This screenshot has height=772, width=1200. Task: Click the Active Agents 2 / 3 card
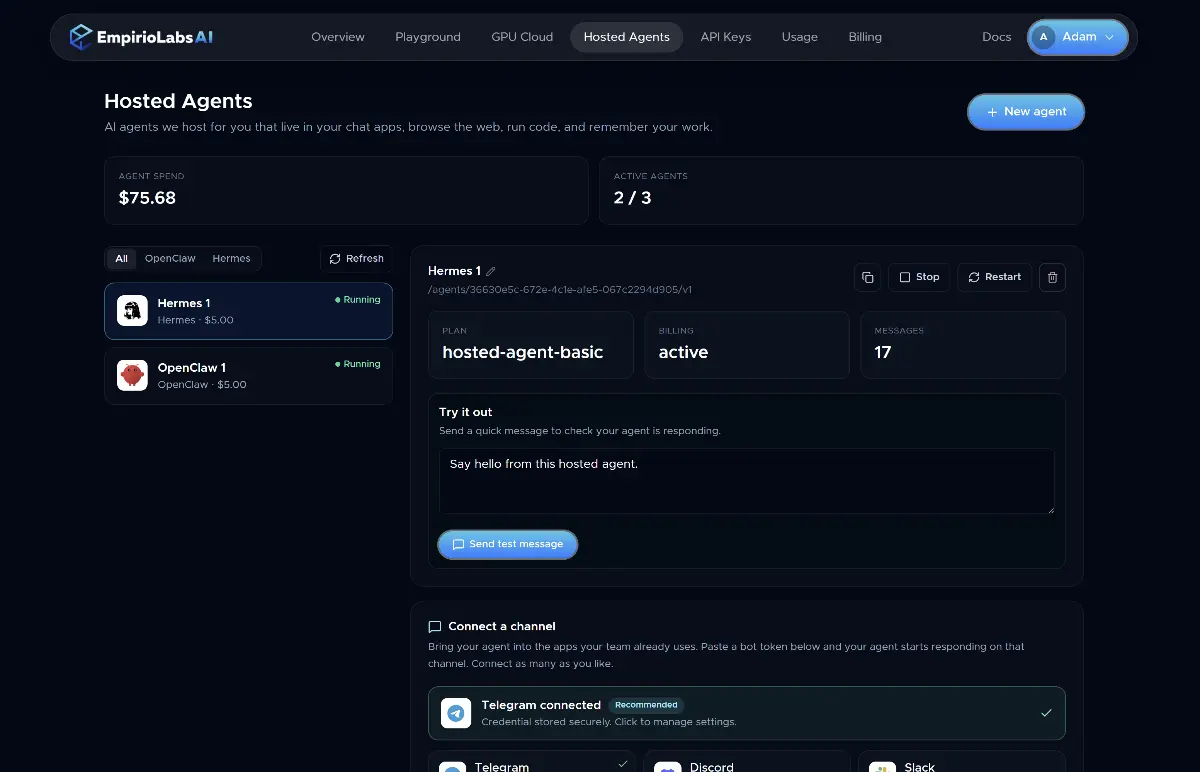tap(841, 190)
